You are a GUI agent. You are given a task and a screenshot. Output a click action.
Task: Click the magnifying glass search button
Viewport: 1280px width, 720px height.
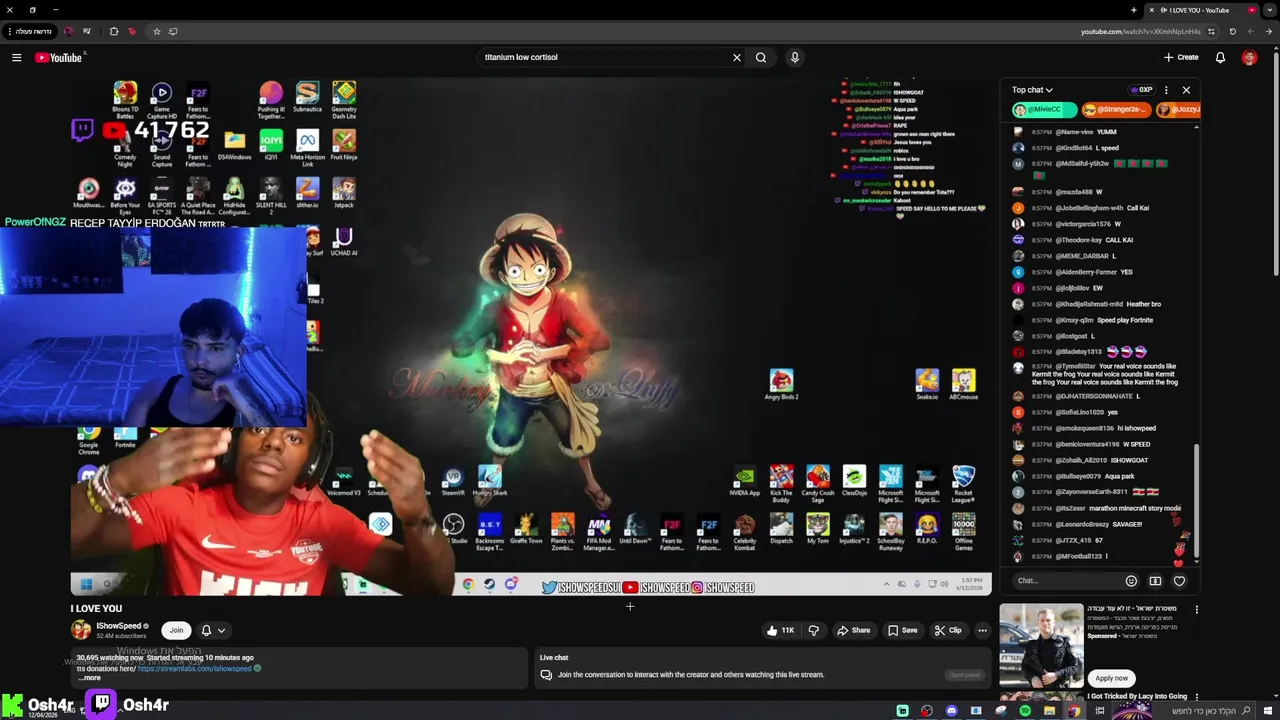761,57
